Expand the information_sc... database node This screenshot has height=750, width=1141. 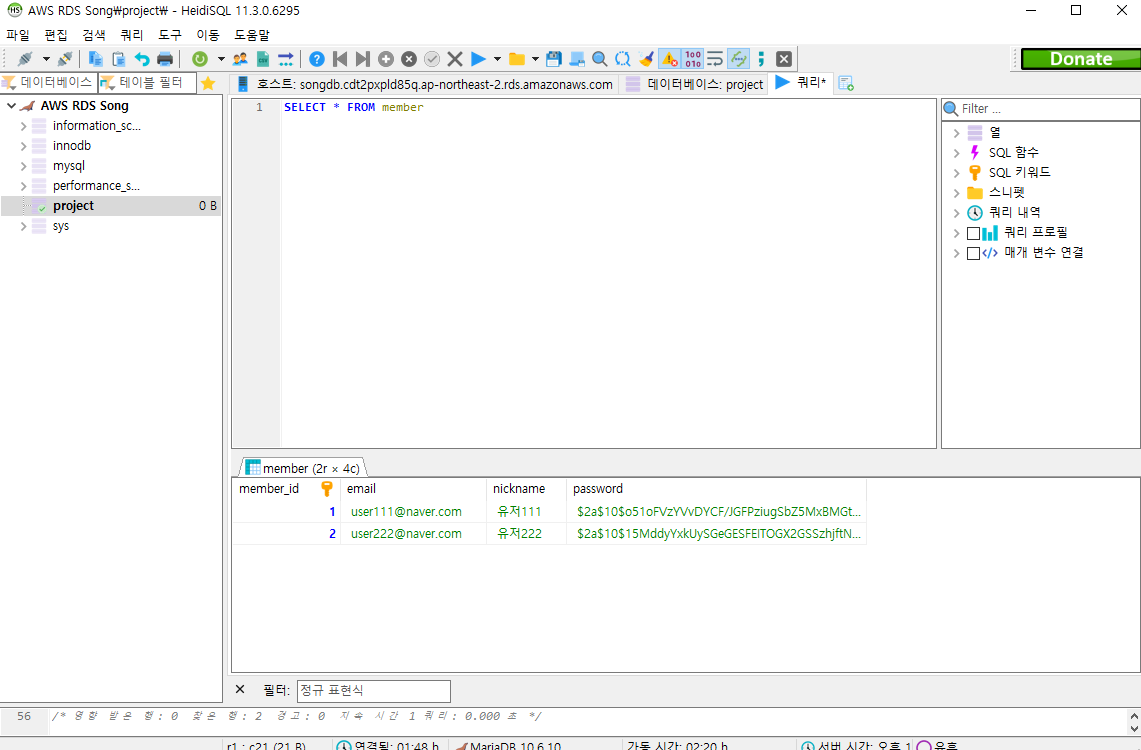pos(23,126)
